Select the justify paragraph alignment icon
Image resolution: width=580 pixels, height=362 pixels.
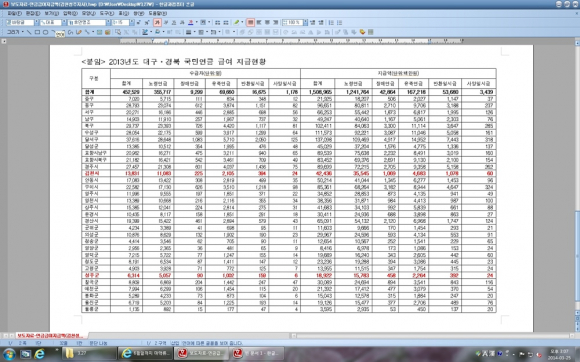(x=250, y=23)
